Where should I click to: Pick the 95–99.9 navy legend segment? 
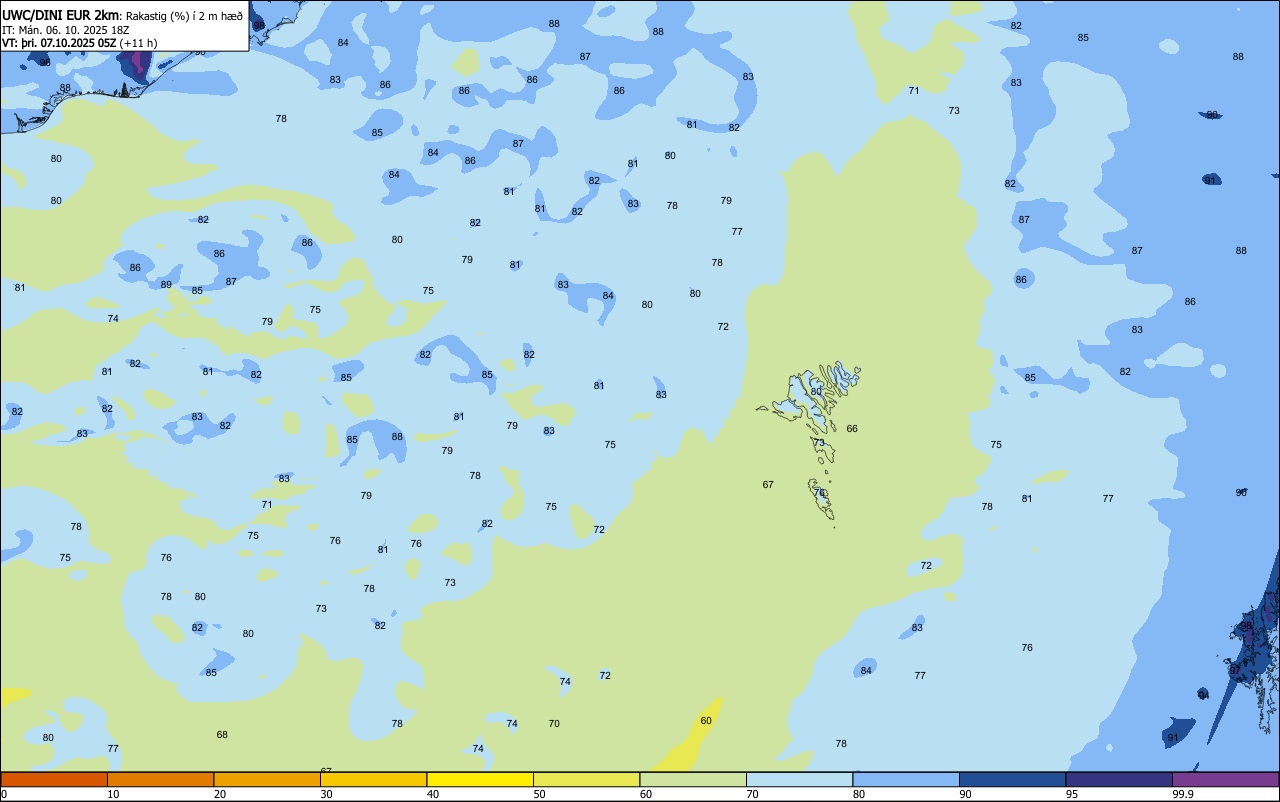coord(1119,779)
